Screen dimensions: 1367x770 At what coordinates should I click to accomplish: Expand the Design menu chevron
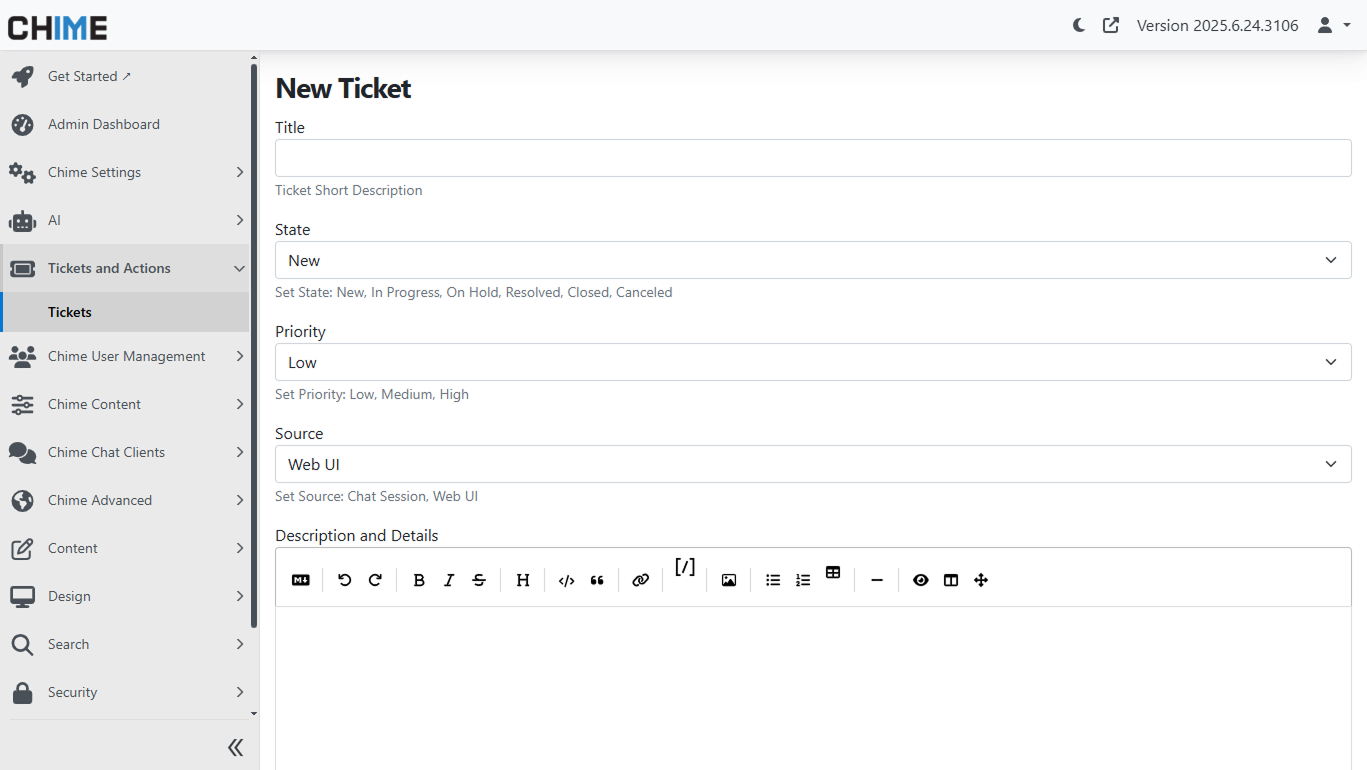(x=240, y=596)
